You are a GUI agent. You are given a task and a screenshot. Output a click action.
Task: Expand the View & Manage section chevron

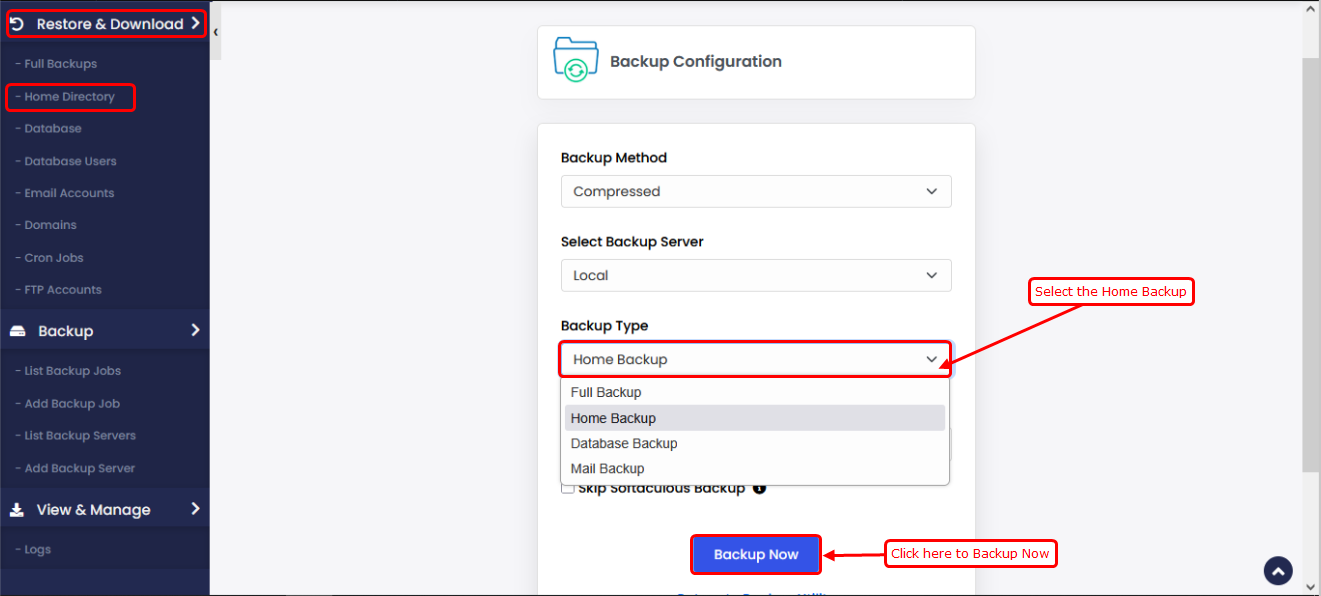[195, 509]
